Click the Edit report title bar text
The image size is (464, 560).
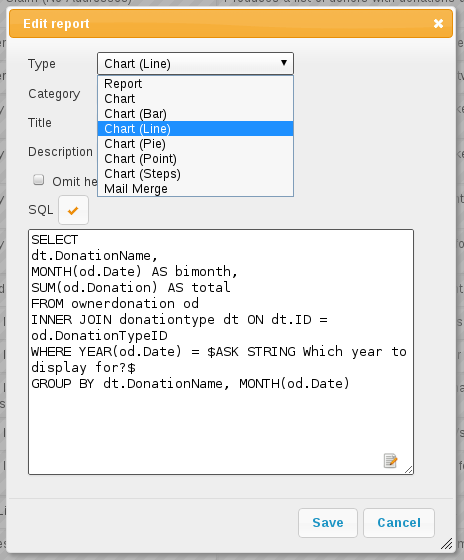56,24
